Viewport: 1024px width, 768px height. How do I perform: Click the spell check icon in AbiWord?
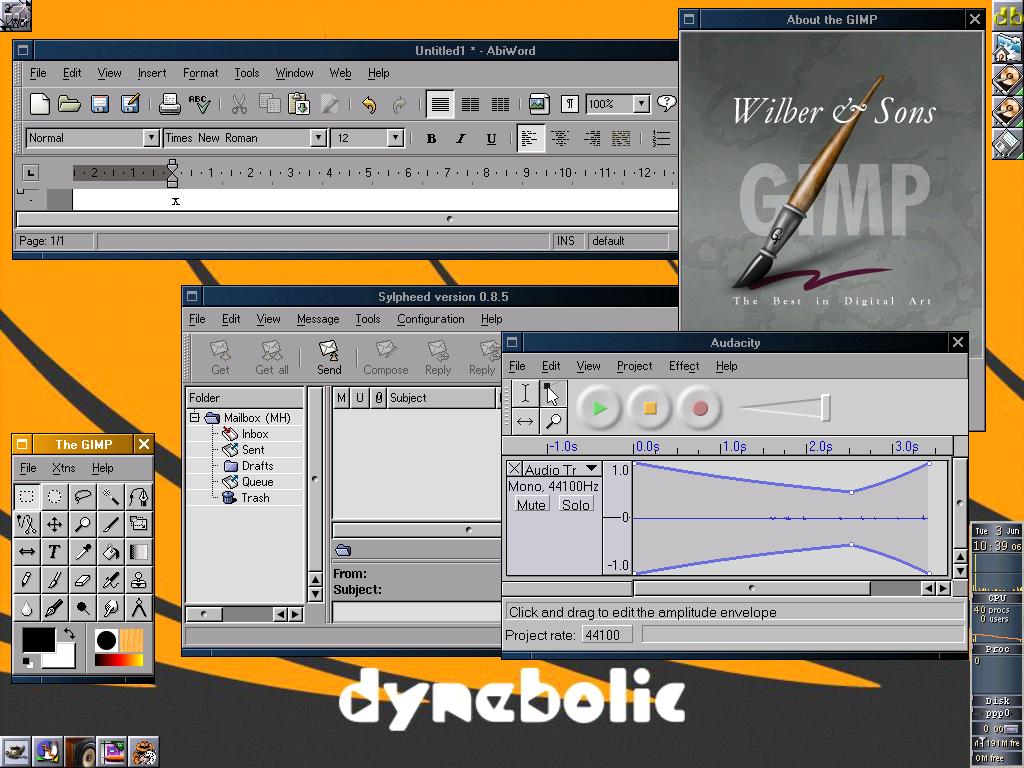[200, 104]
